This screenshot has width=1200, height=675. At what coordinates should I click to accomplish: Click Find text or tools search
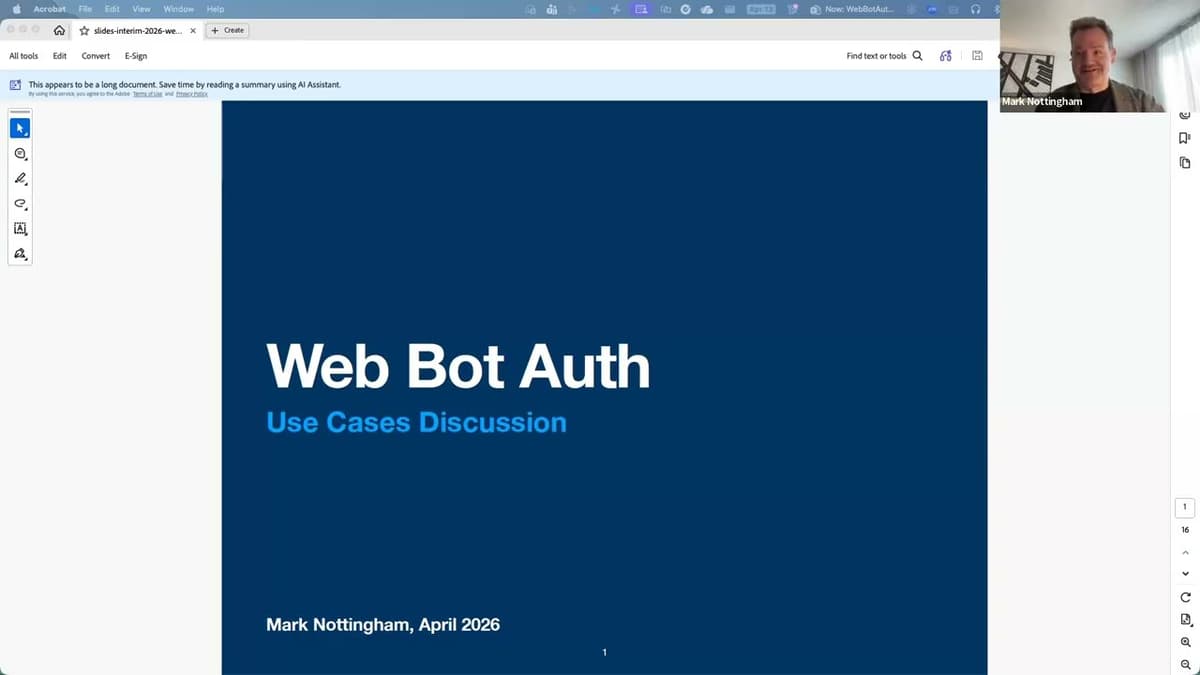[884, 56]
